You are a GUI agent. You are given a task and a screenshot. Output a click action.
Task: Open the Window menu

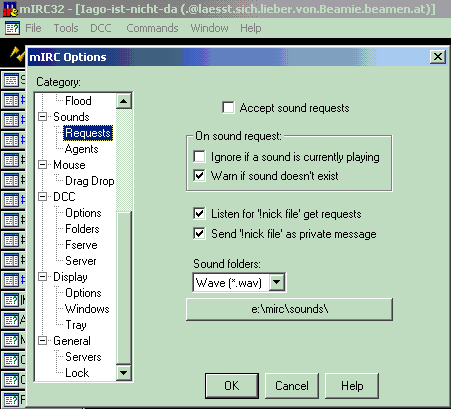(209, 28)
